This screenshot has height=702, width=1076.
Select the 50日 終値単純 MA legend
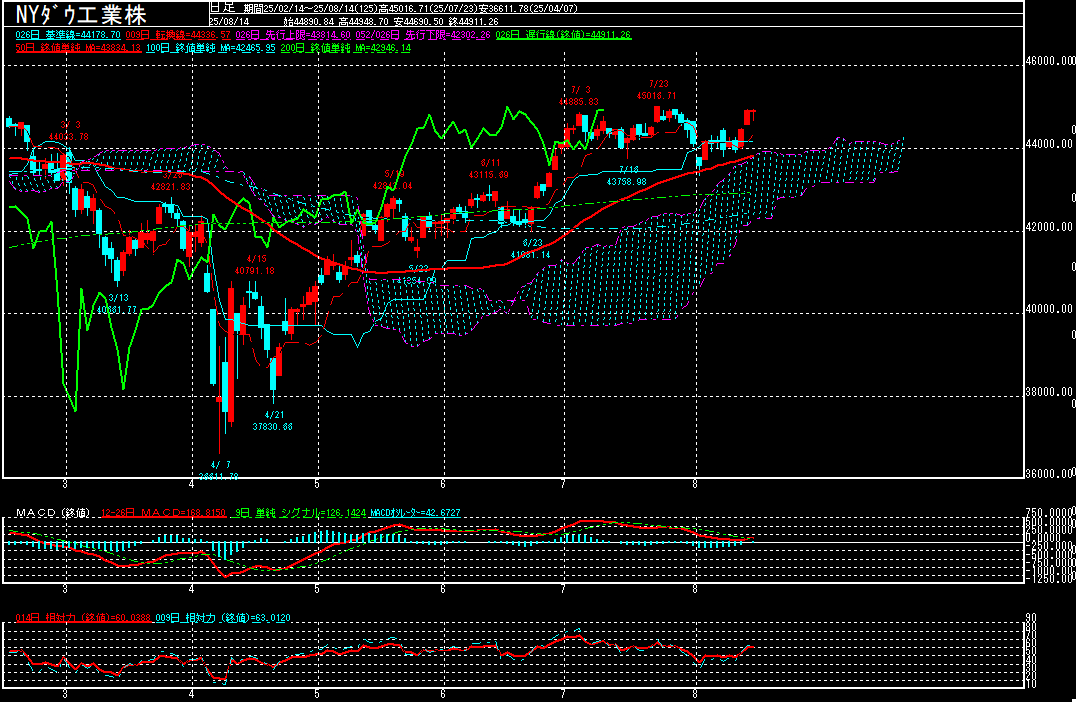pos(78,48)
